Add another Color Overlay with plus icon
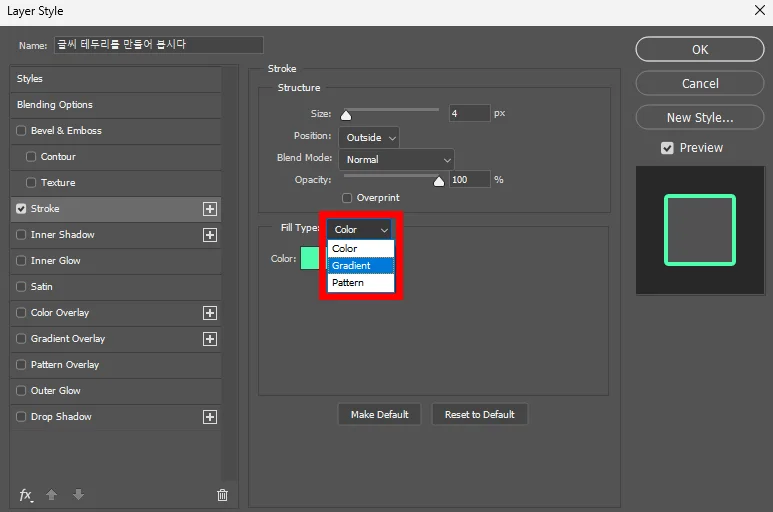773x512 pixels. [210, 313]
